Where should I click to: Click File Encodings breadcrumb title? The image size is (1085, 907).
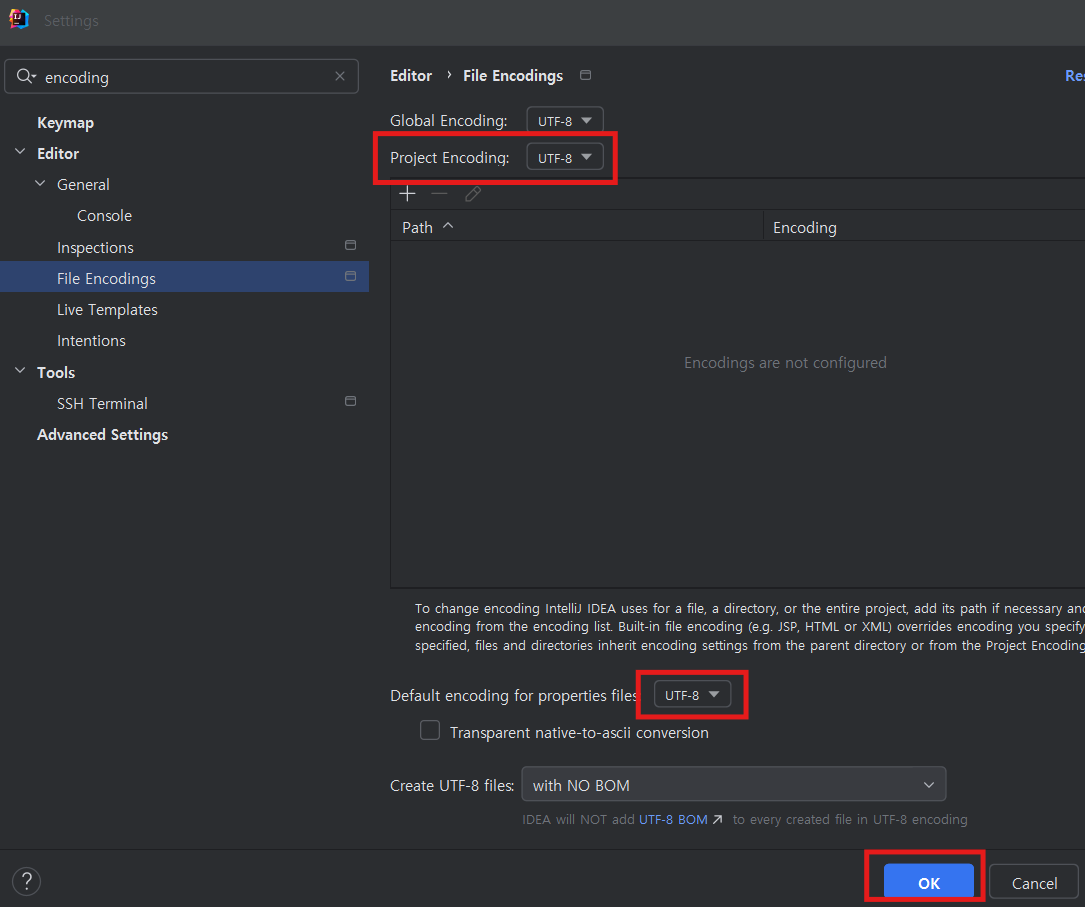click(513, 75)
